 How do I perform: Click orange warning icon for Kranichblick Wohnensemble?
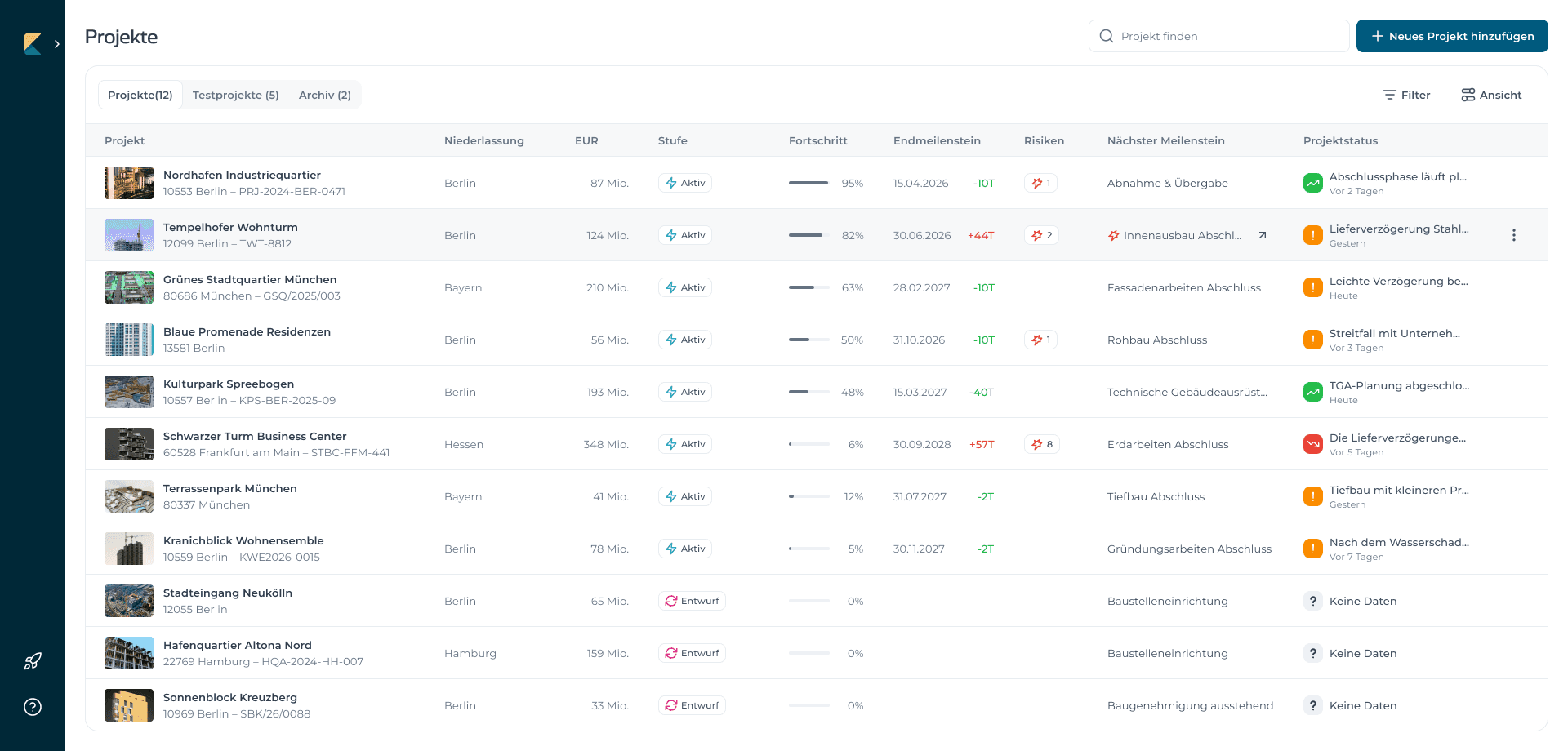click(x=1313, y=549)
